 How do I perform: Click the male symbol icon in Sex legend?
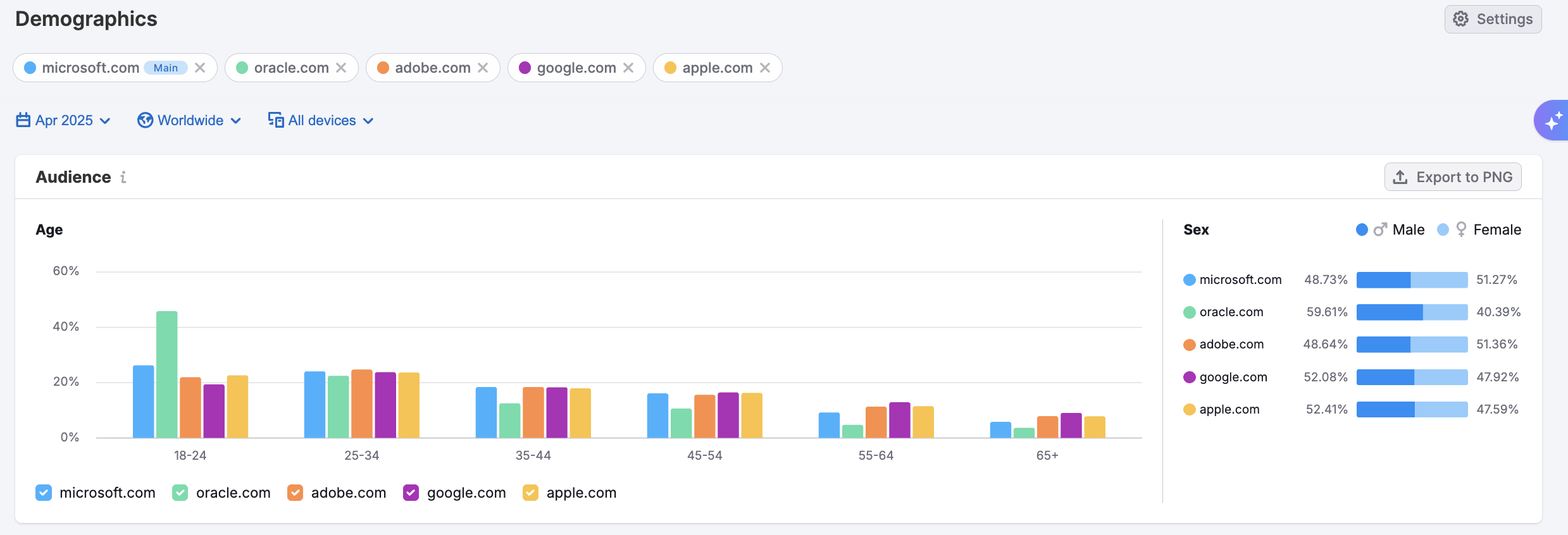point(1380,230)
